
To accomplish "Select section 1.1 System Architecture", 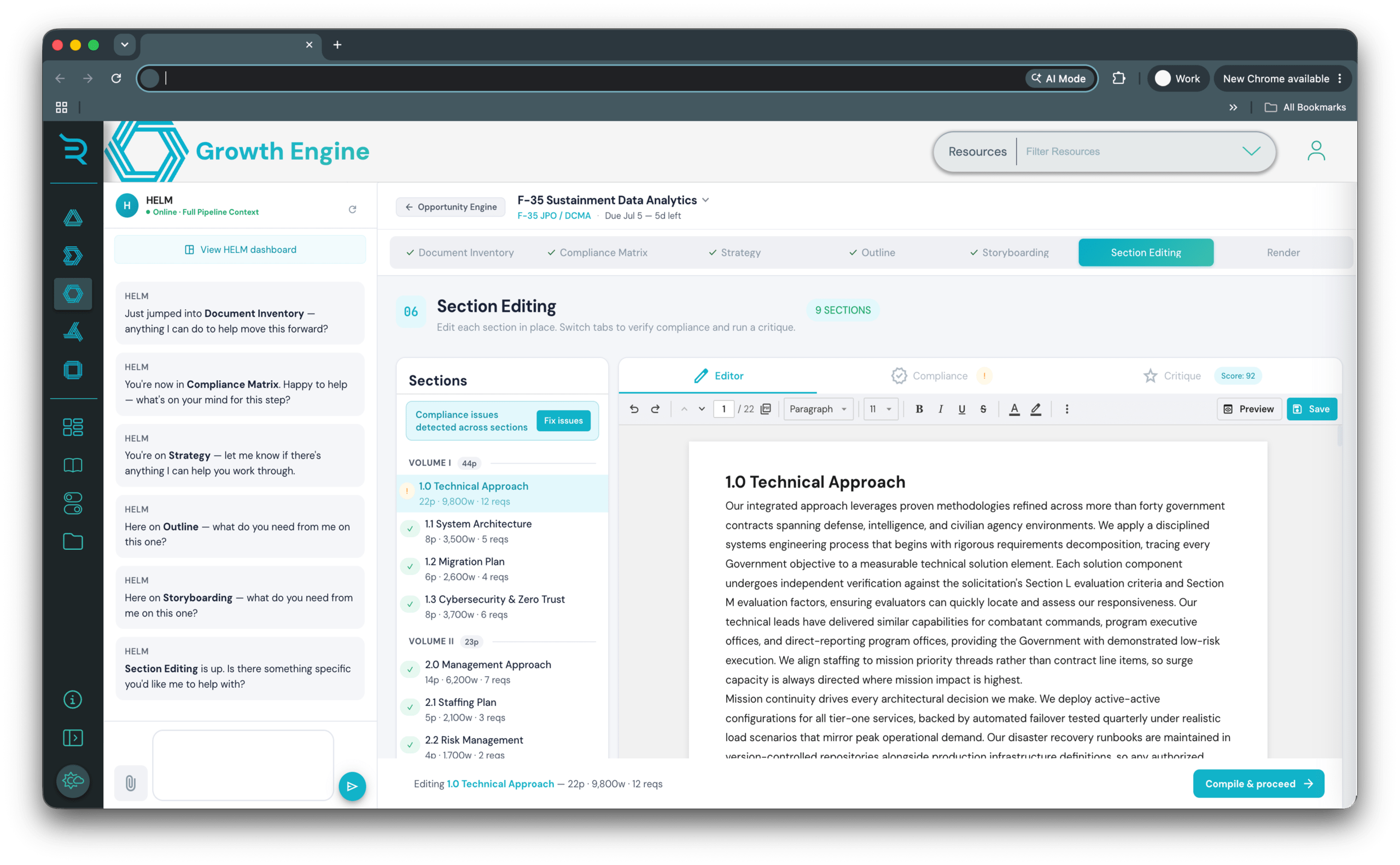I will (x=502, y=531).
